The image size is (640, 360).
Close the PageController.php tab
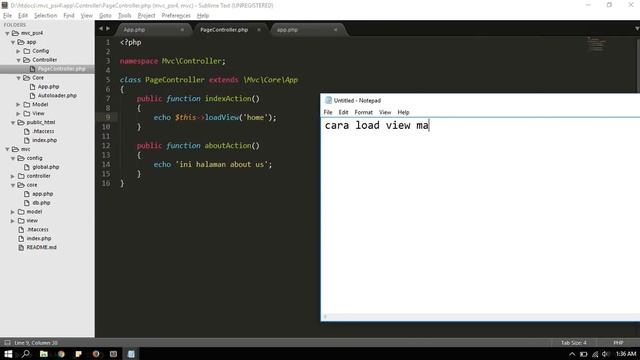259,30
